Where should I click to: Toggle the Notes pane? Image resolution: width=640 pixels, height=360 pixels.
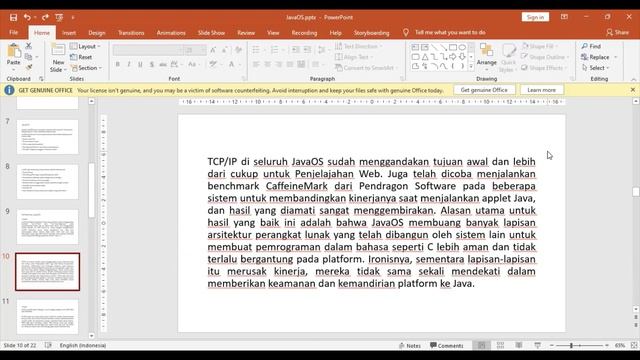[x=410, y=345]
